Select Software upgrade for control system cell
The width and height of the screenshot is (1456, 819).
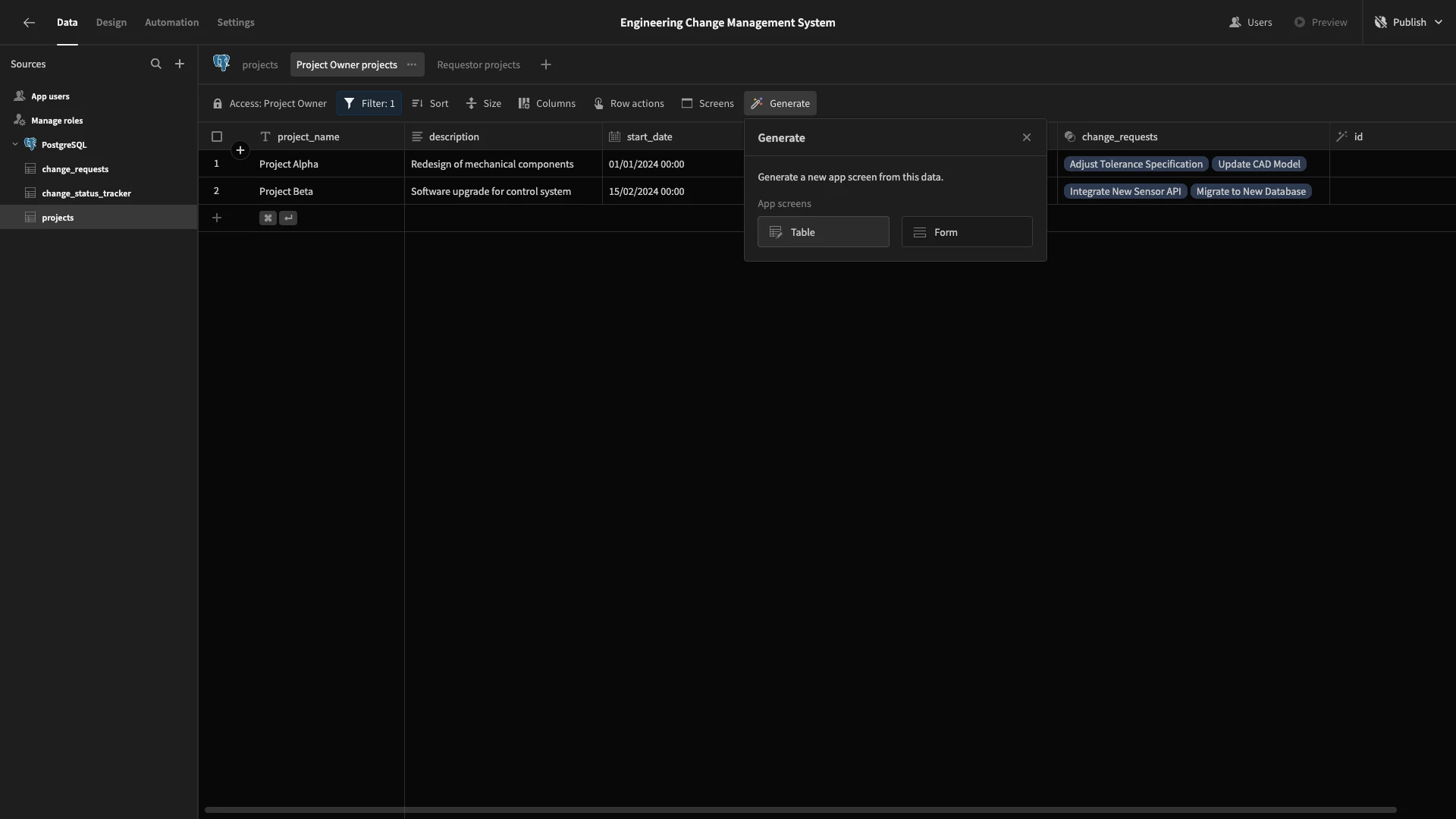point(504,192)
